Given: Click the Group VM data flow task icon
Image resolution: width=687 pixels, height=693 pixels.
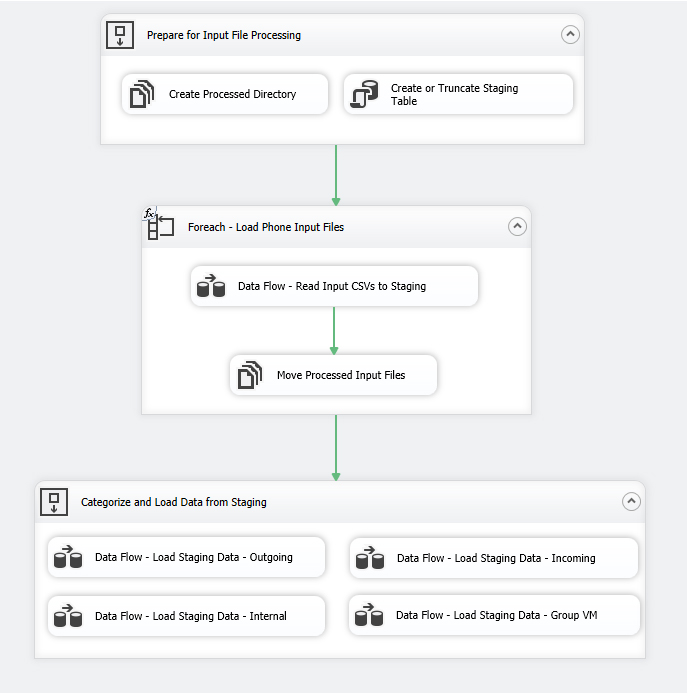Looking at the screenshot, I should (370, 615).
